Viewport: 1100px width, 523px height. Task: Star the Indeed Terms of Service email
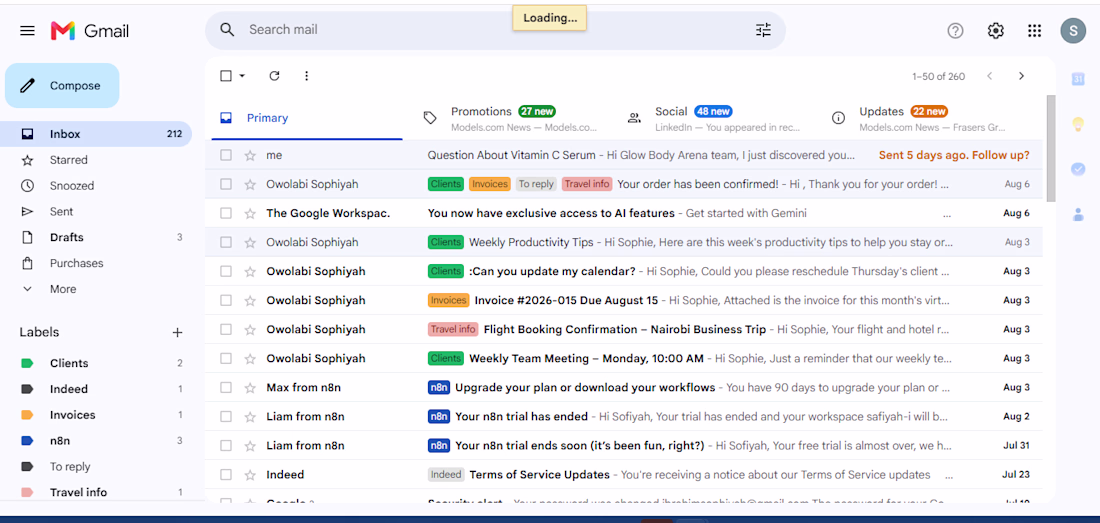pyautogui.click(x=250, y=475)
